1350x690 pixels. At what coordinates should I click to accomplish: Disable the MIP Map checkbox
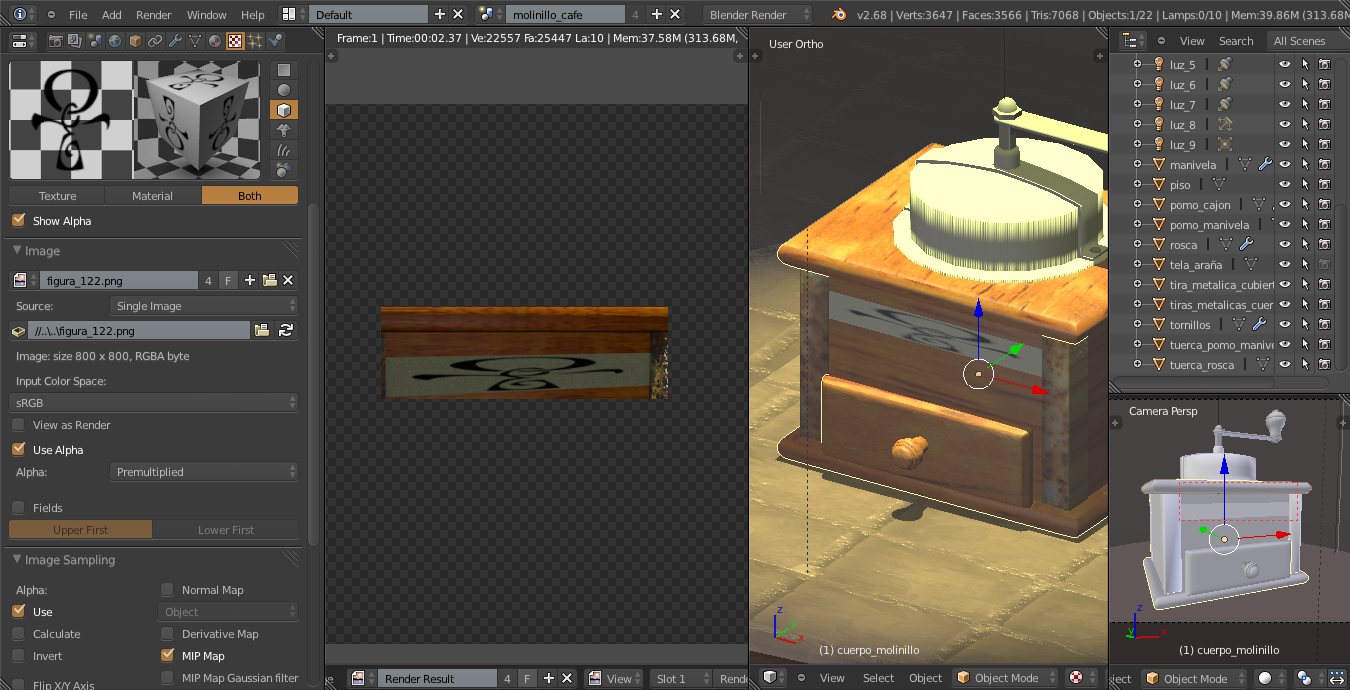167,656
